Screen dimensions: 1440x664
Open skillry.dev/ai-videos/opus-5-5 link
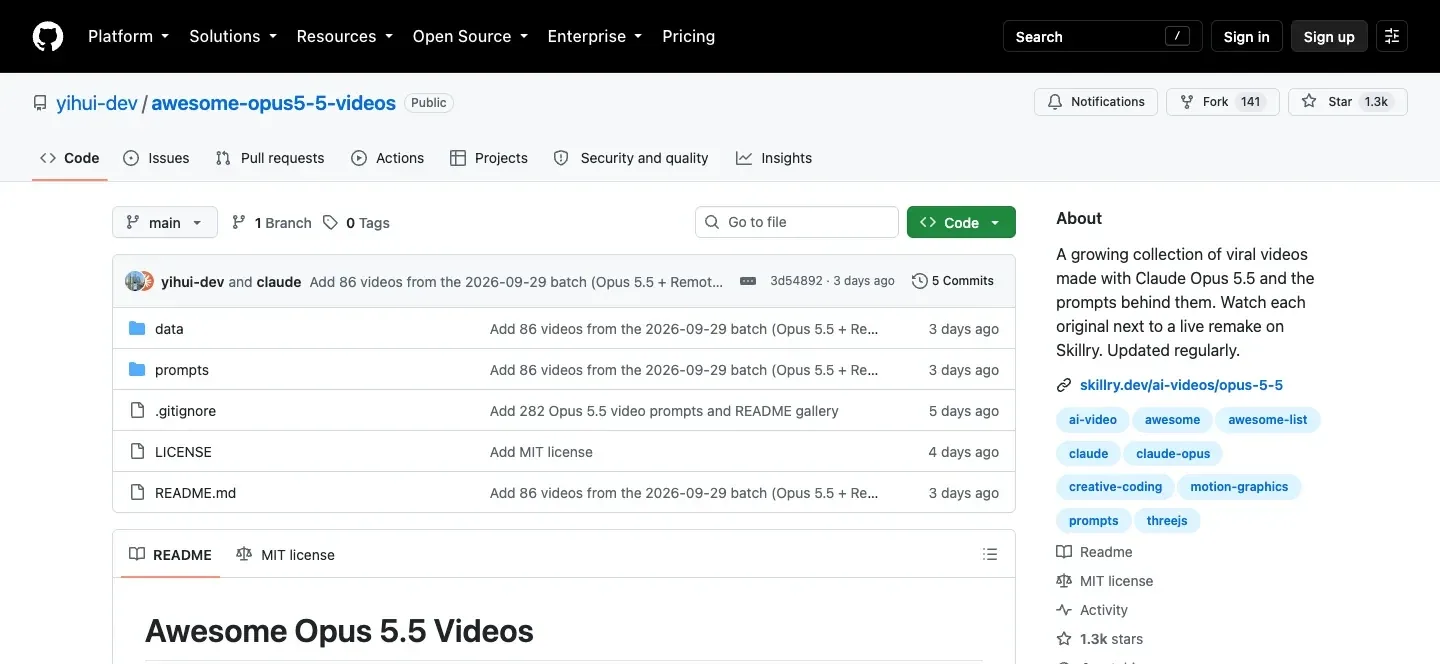click(x=1181, y=385)
